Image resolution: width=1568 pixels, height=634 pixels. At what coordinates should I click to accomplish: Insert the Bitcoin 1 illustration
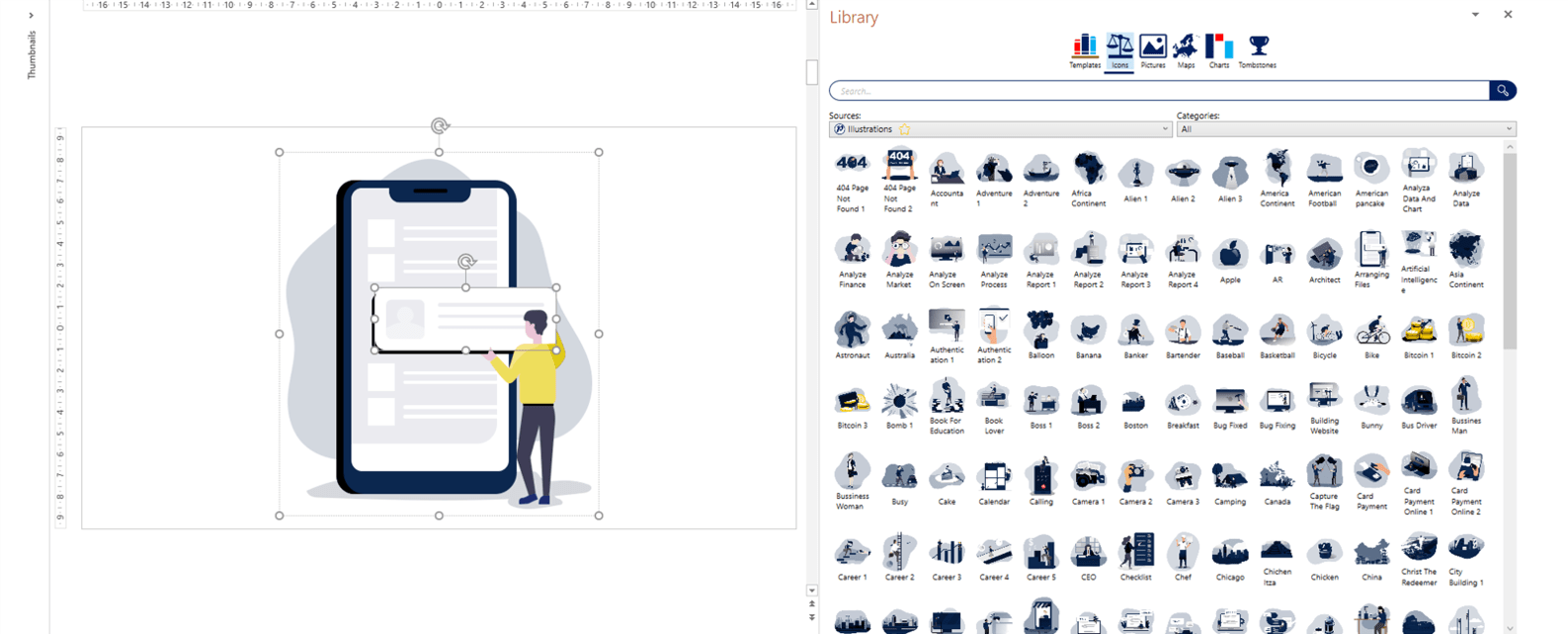click(1418, 333)
